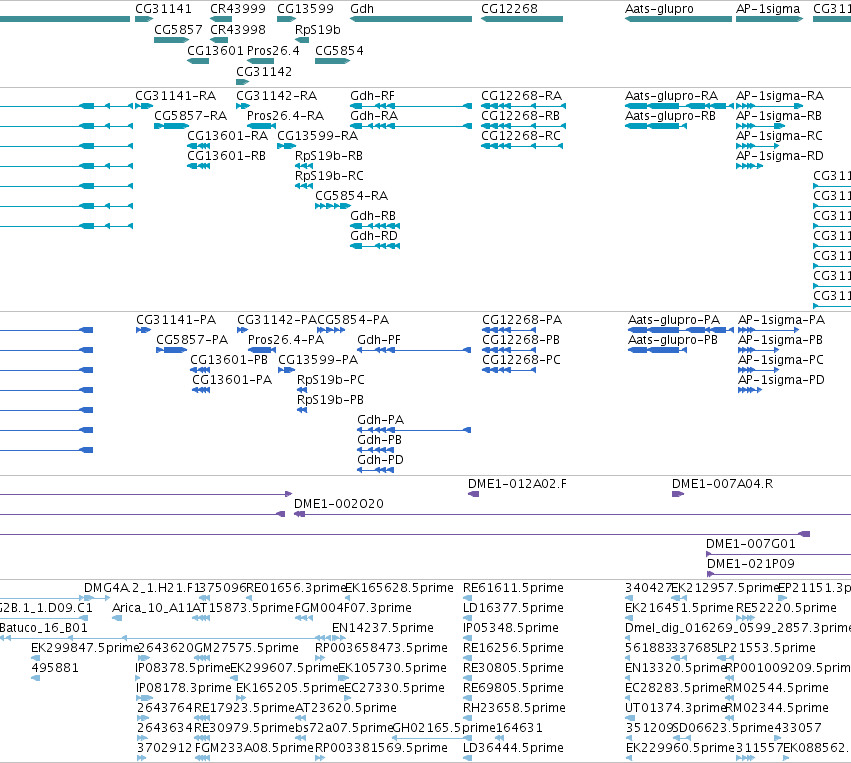This screenshot has height=763, width=851.
Task: Click the CG12268 gene bar
Action: [x=522, y=19]
